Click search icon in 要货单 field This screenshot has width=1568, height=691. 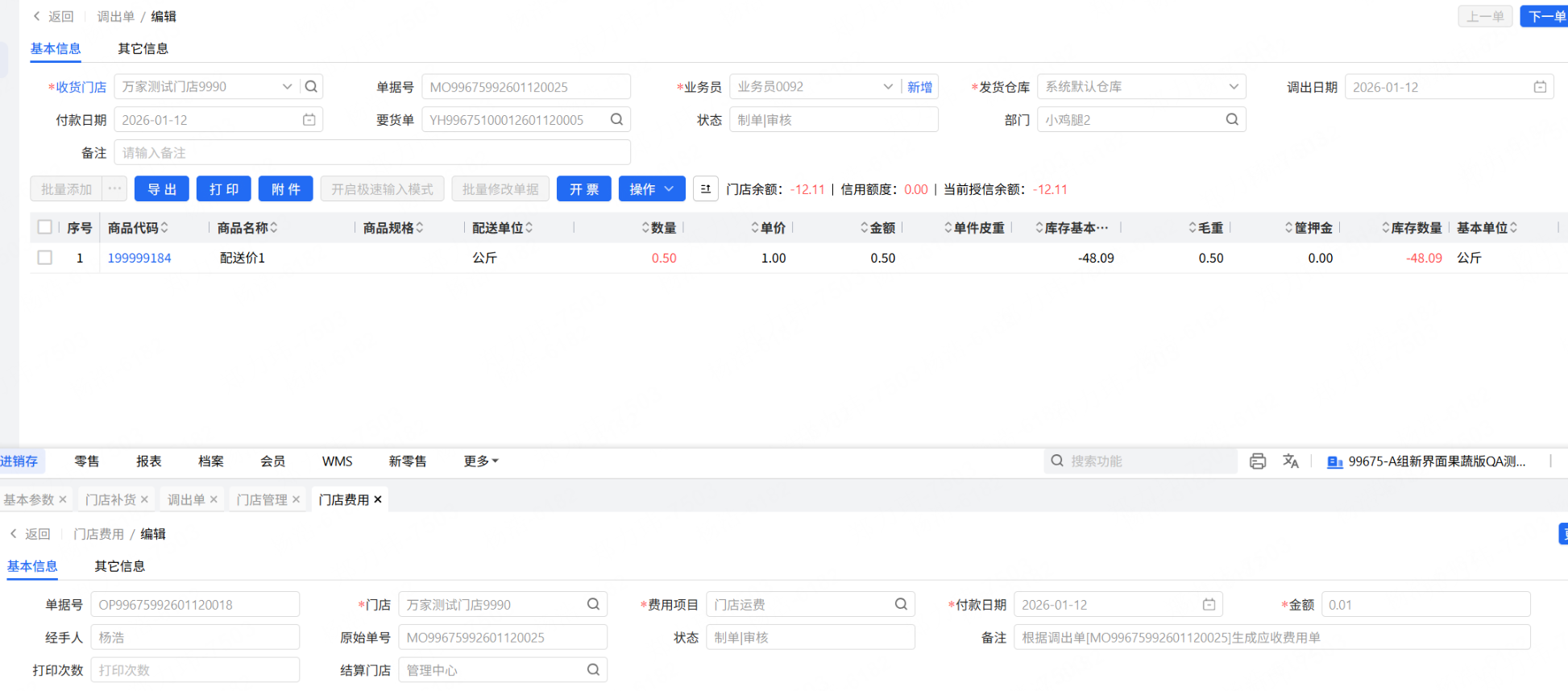616,120
